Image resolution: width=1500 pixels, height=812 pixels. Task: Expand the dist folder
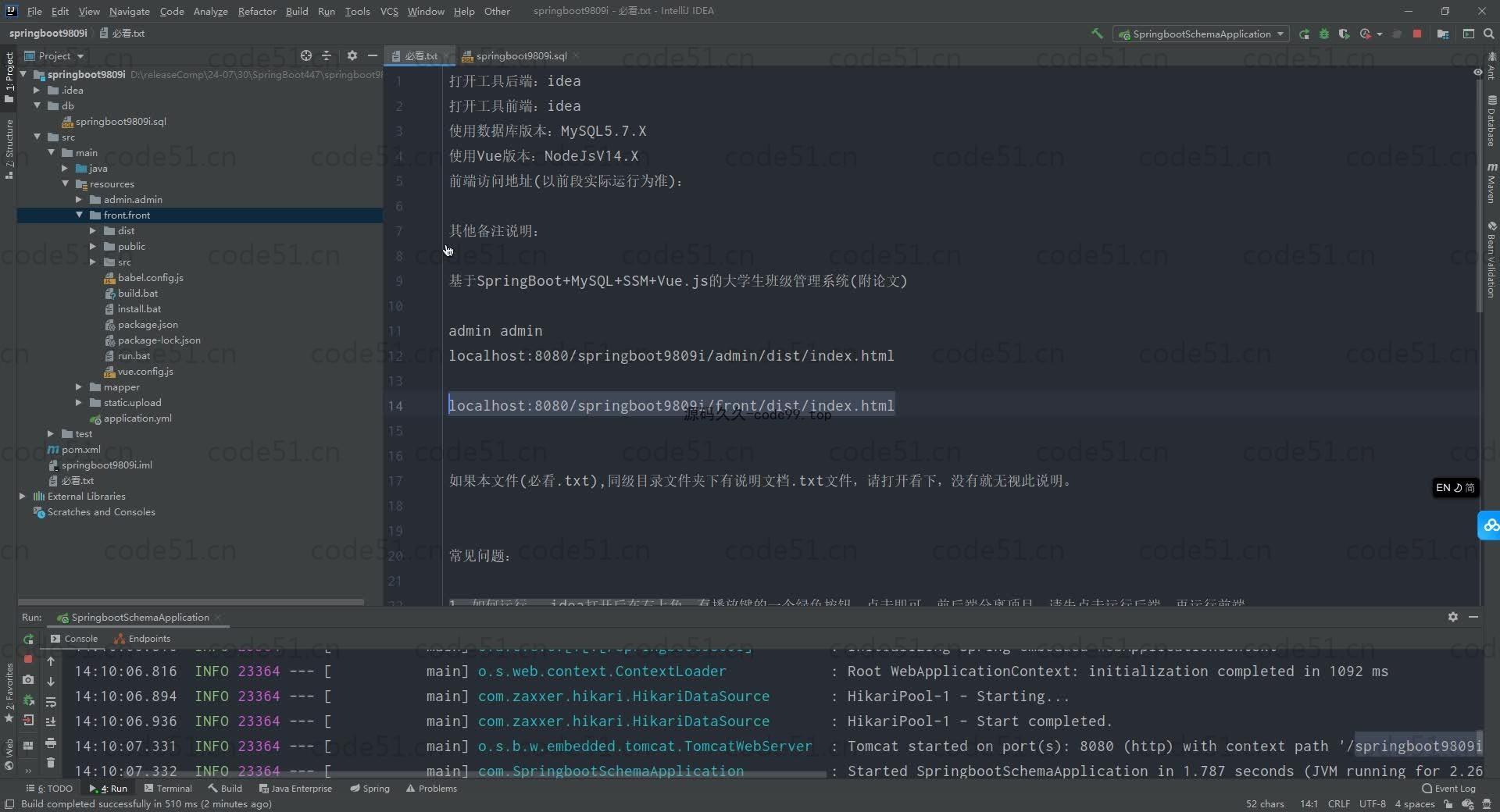point(93,230)
